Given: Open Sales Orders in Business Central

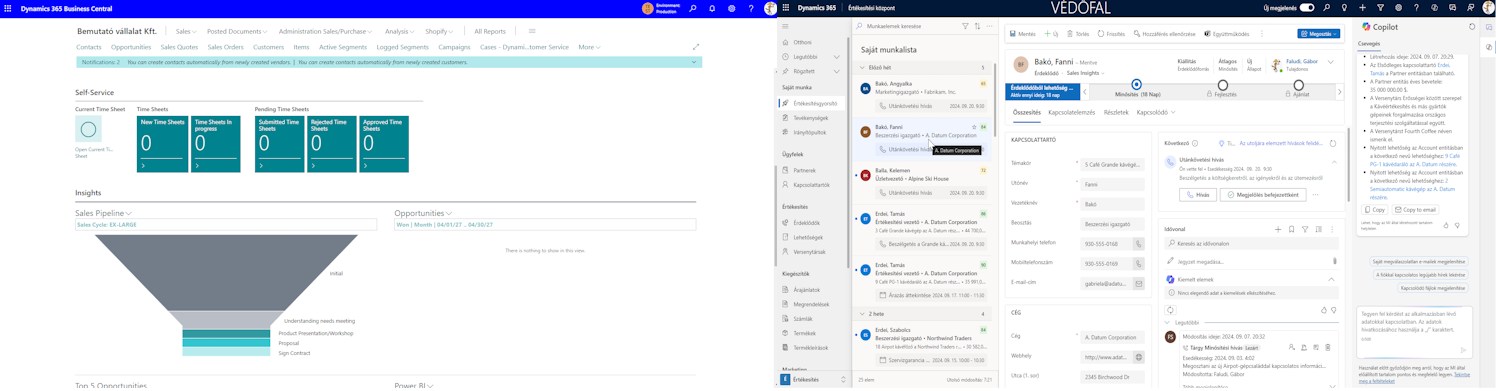Looking at the screenshot, I should click(x=226, y=47).
